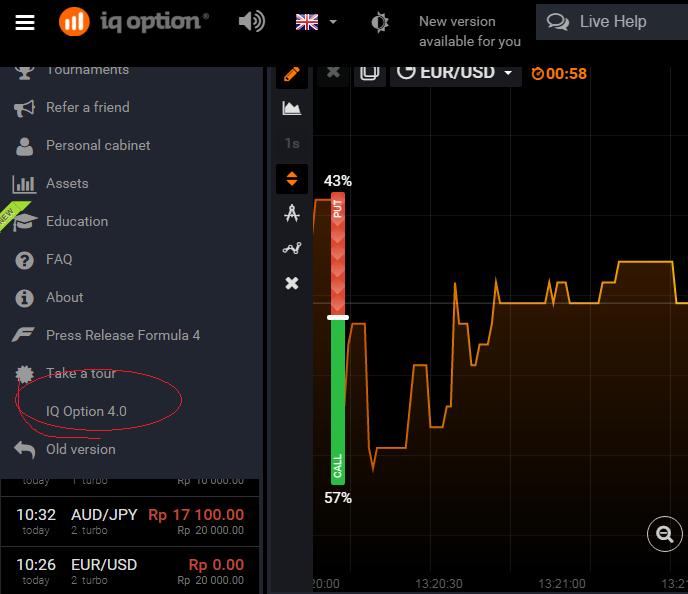The image size is (688, 594).
Task: Click the user silhouette icon
Action: click(x=25, y=146)
